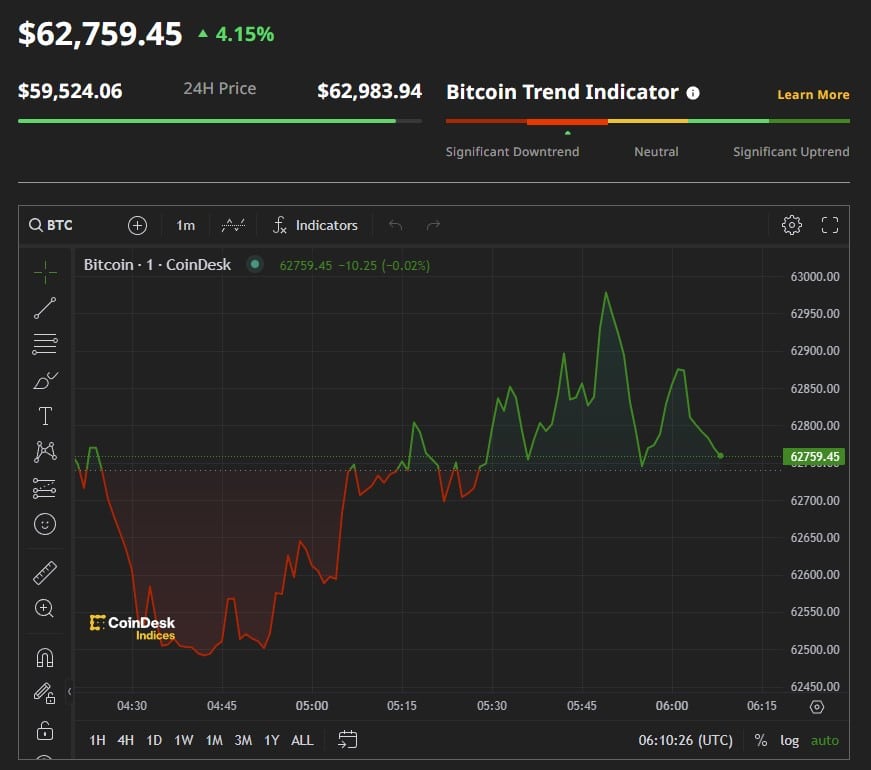Open the chart style selector
This screenshot has height=770, width=871.
point(233,225)
